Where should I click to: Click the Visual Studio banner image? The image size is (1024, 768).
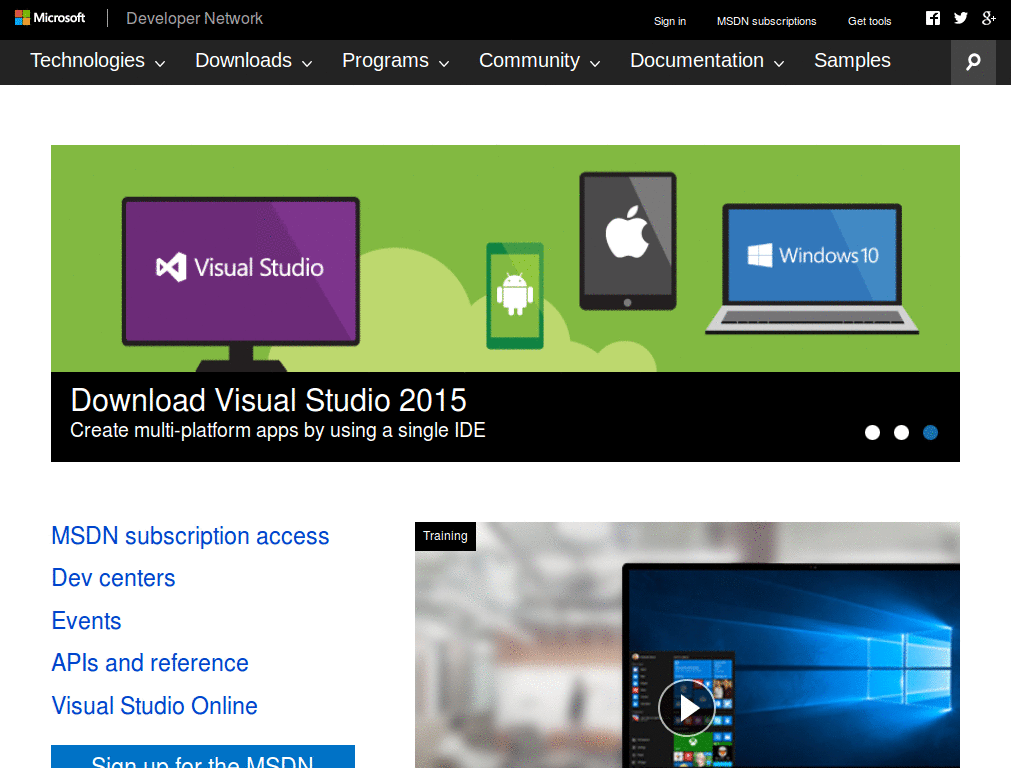point(505,257)
